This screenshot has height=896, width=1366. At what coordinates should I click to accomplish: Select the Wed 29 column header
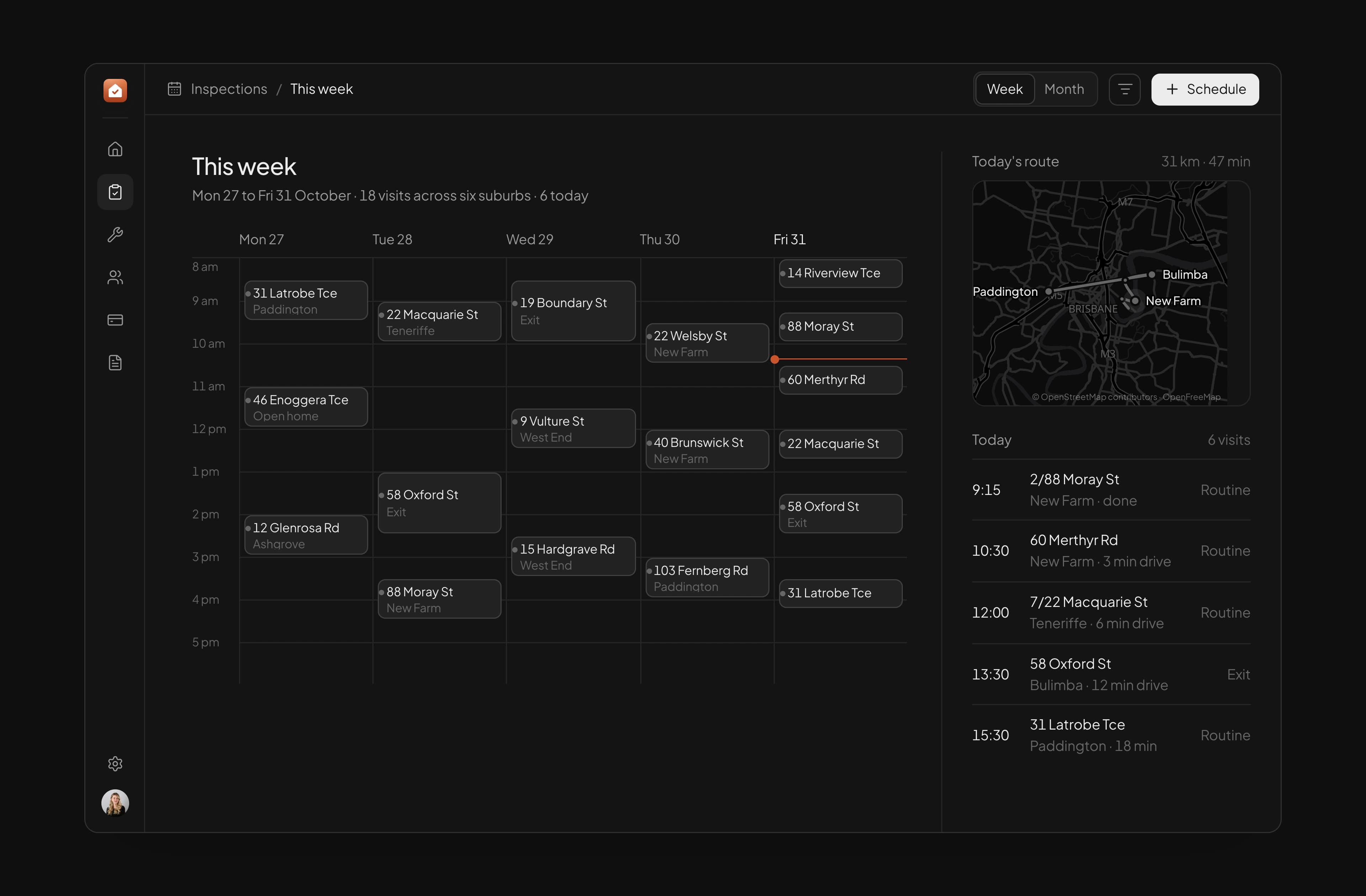529,239
